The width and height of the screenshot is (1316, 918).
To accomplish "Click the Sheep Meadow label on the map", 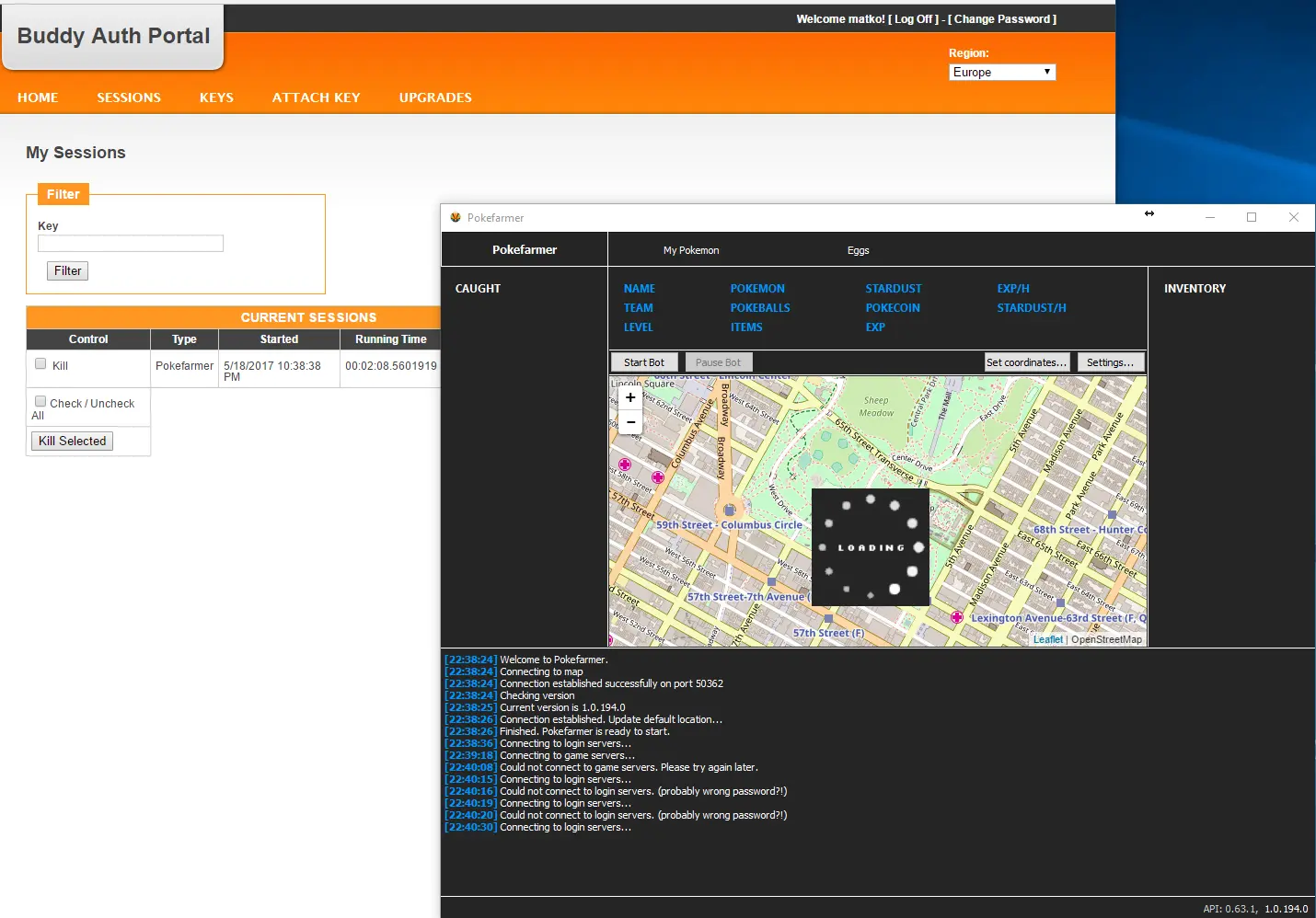I will (876, 407).
